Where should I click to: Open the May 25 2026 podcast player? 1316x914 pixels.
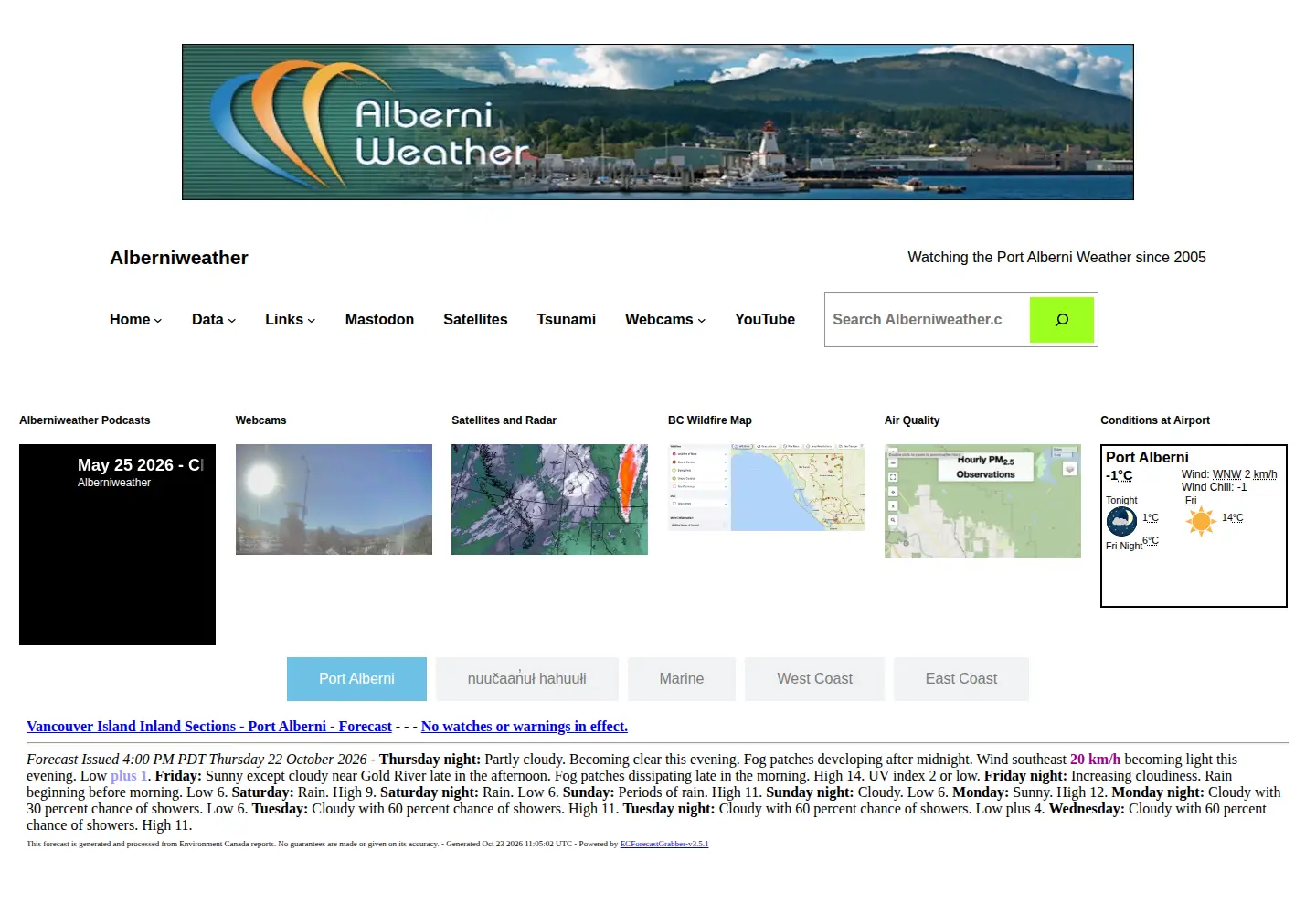pyautogui.click(x=117, y=545)
